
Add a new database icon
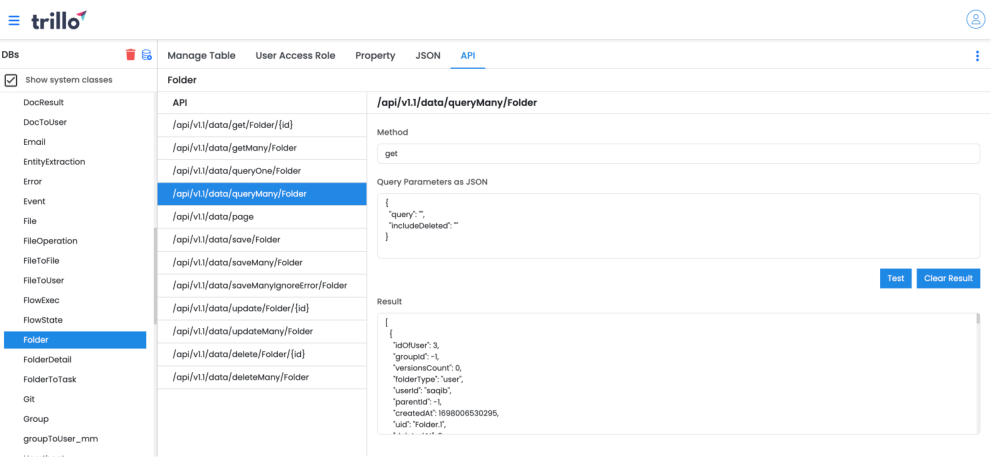tap(147, 55)
